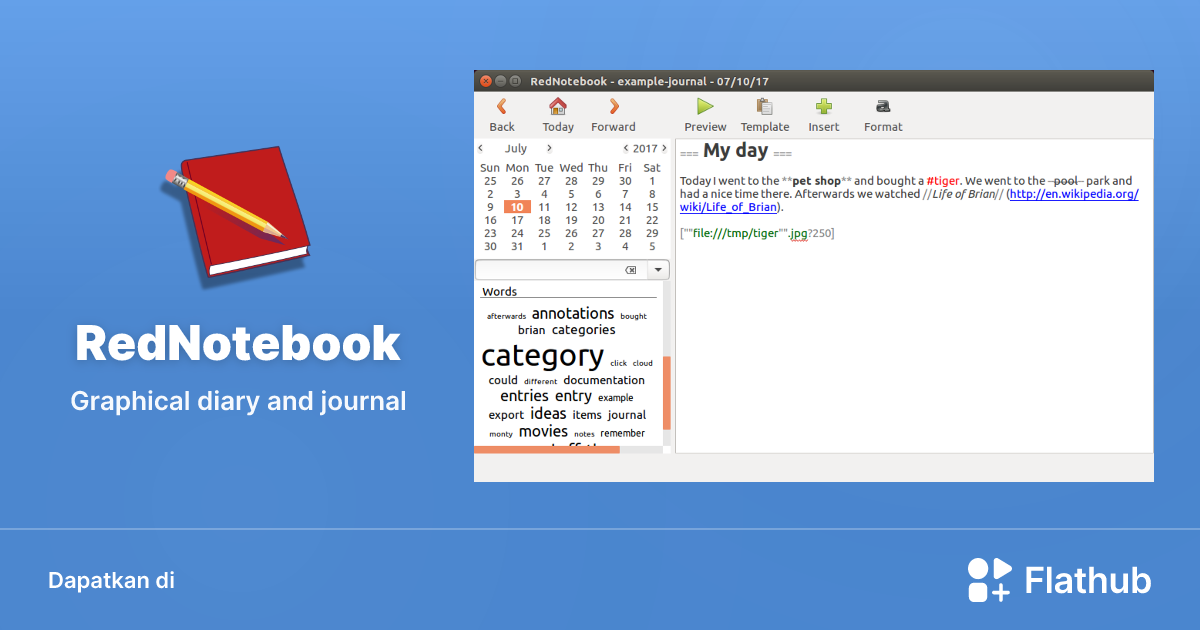Click the 'category' word in the word cloud

[541, 356]
